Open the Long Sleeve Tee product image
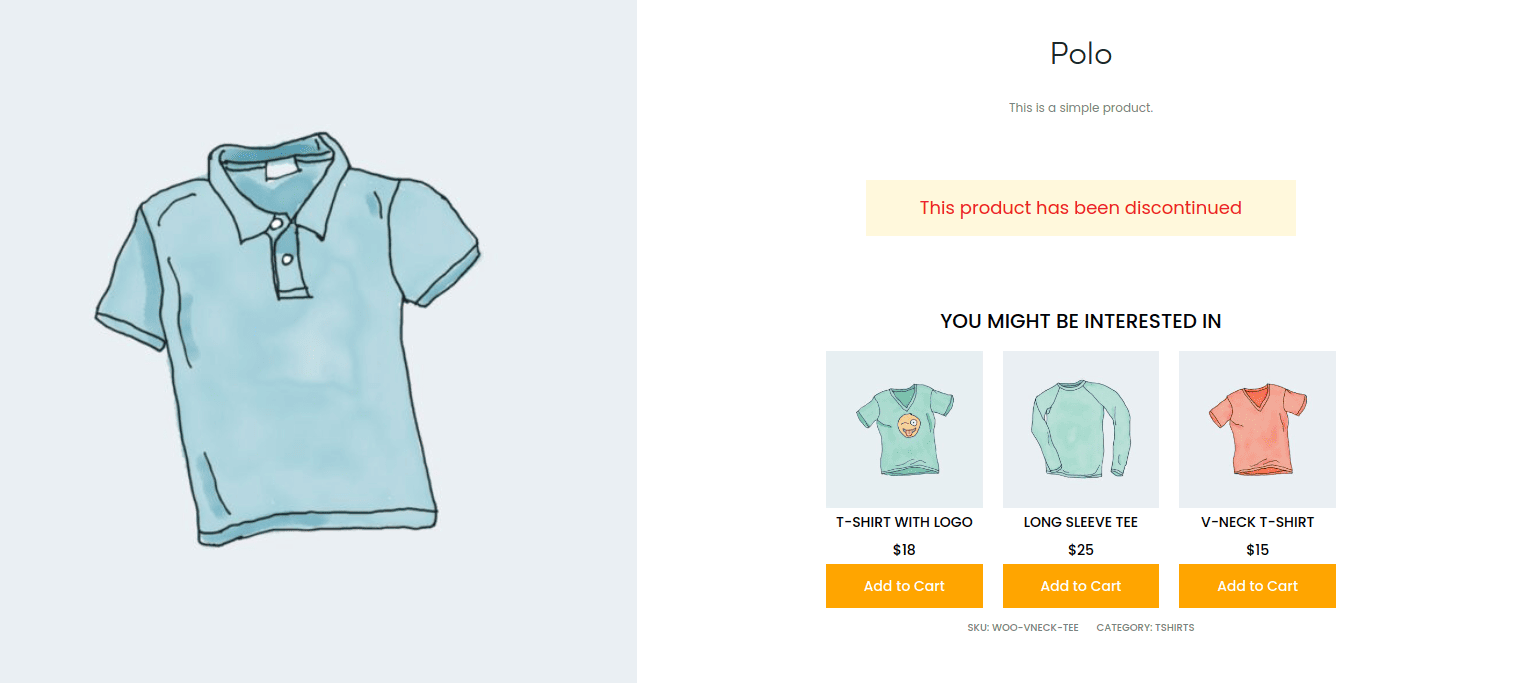The width and height of the screenshot is (1517, 683). (1080, 429)
